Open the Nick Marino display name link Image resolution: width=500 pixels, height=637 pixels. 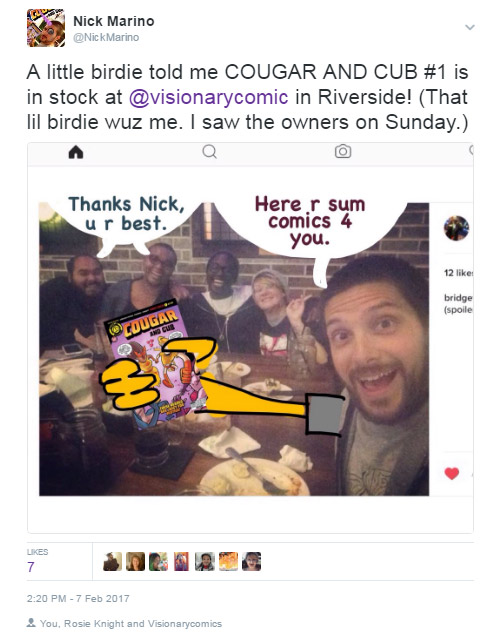[114, 21]
